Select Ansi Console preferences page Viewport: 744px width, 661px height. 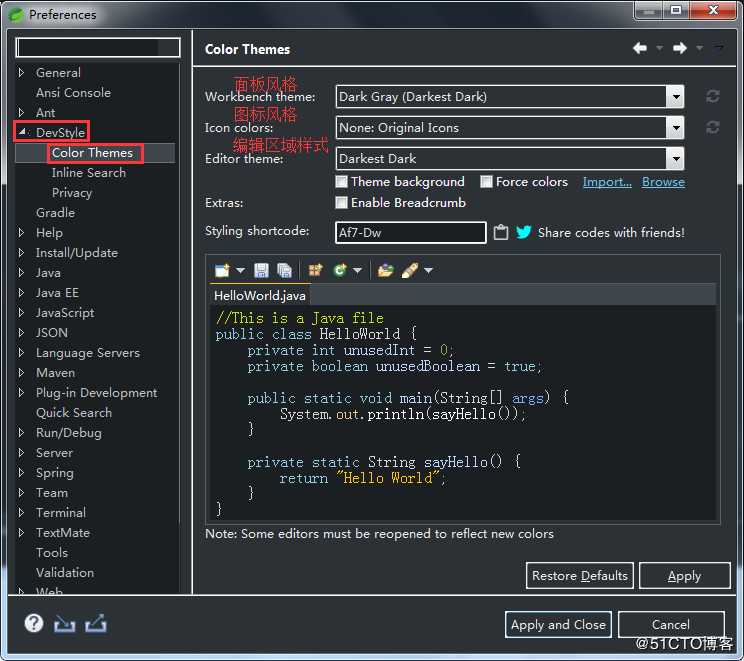73,93
